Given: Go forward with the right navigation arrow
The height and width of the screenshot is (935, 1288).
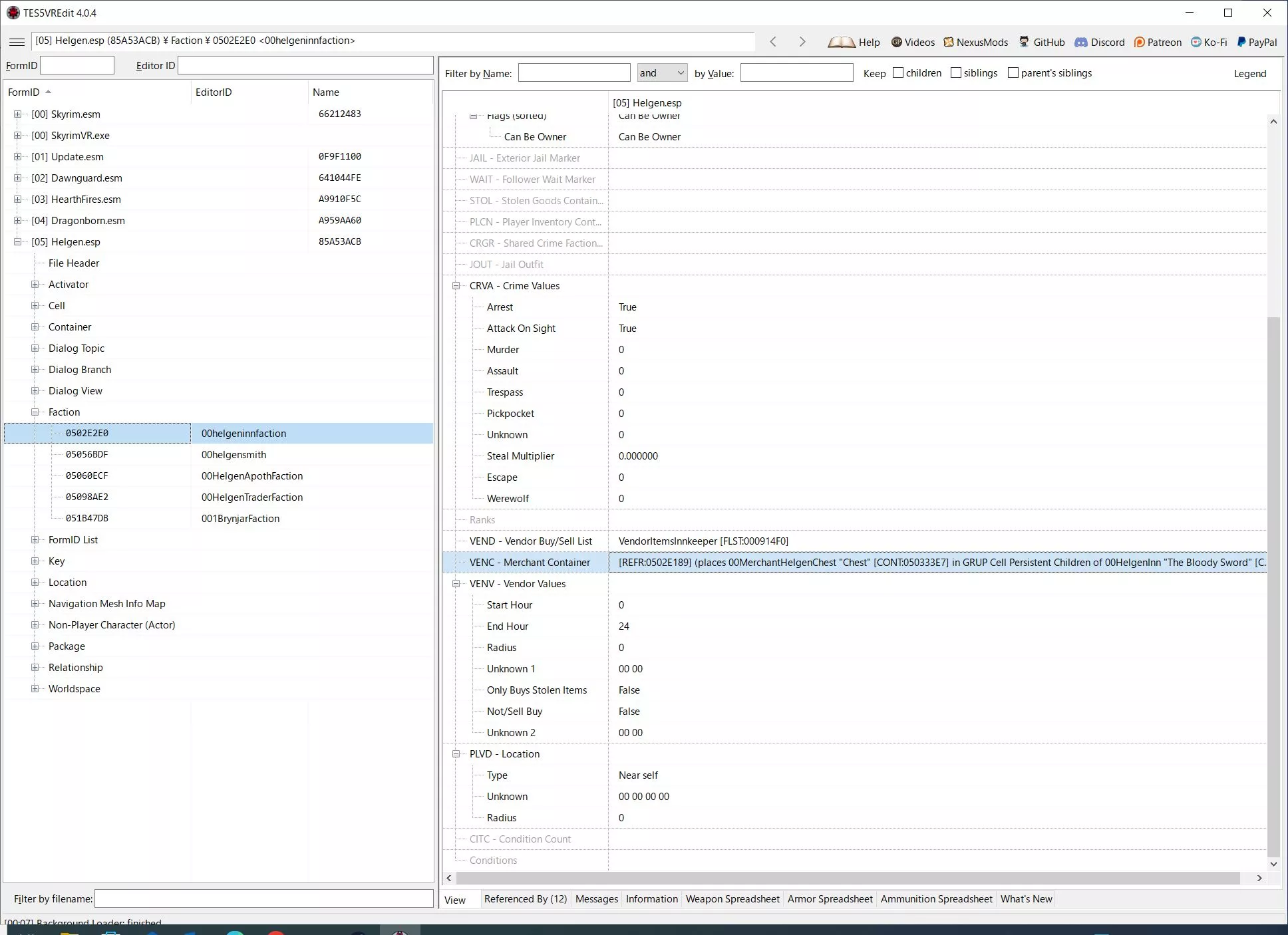Looking at the screenshot, I should tap(802, 41).
